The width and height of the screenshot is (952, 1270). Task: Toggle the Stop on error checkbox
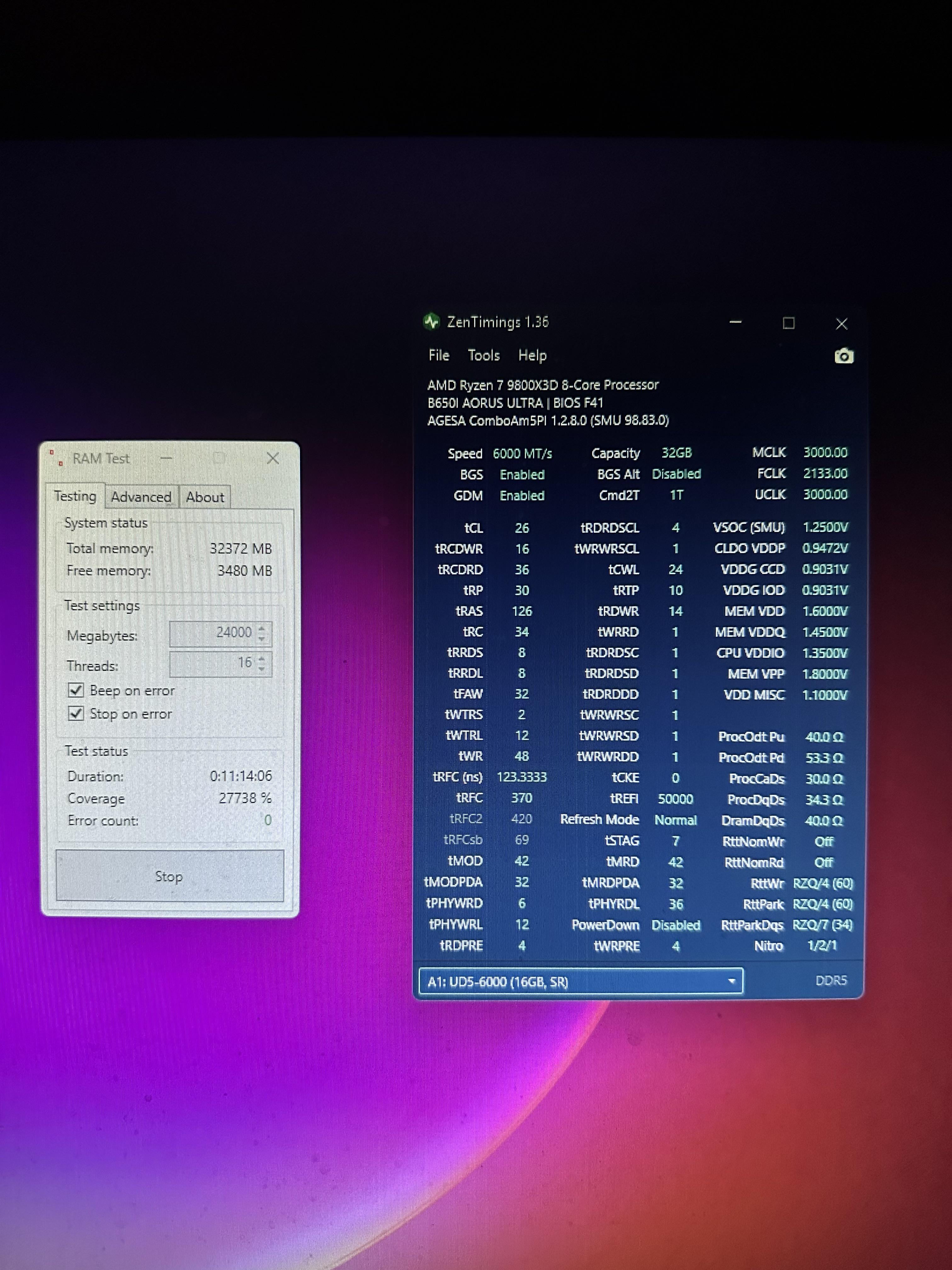coord(76,714)
